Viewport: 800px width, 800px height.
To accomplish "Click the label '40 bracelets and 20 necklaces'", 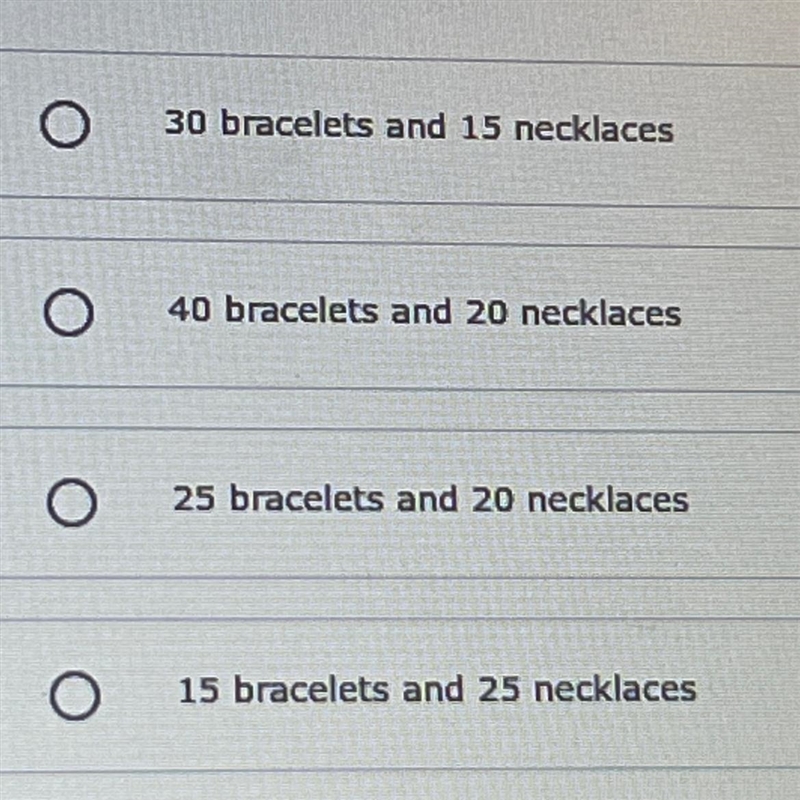I will (x=424, y=311).
